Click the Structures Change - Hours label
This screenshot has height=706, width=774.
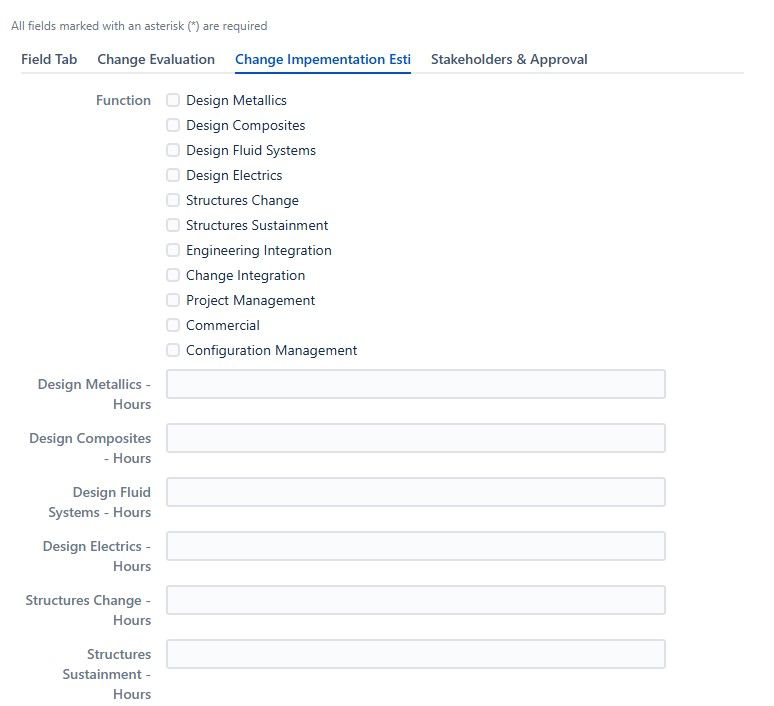click(x=88, y=610)
